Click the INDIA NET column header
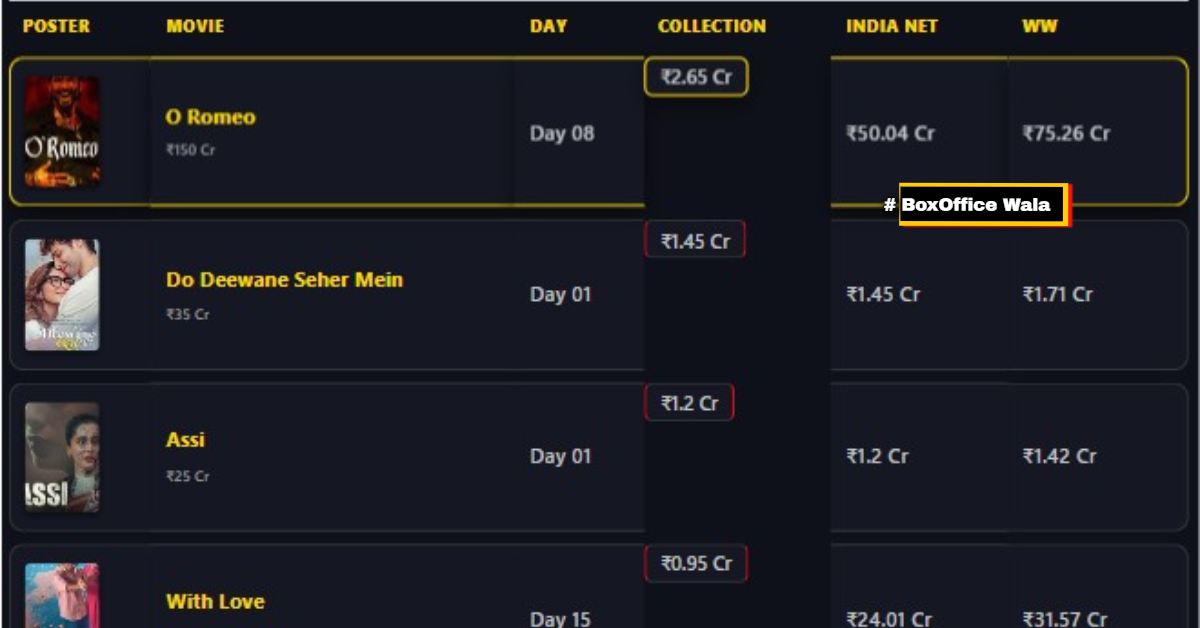This screenshot has width=1200, height=628. tap(892, 26)
